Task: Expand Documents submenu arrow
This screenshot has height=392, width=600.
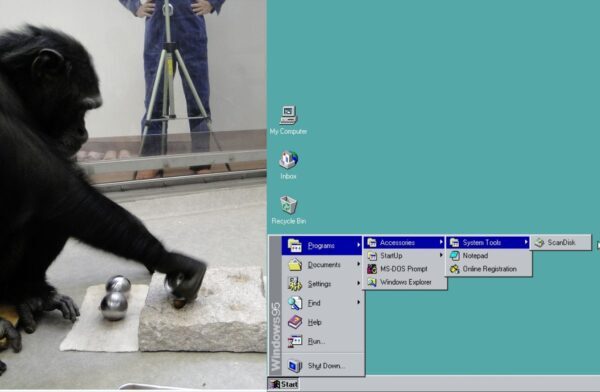Action: tap(359, 264)
